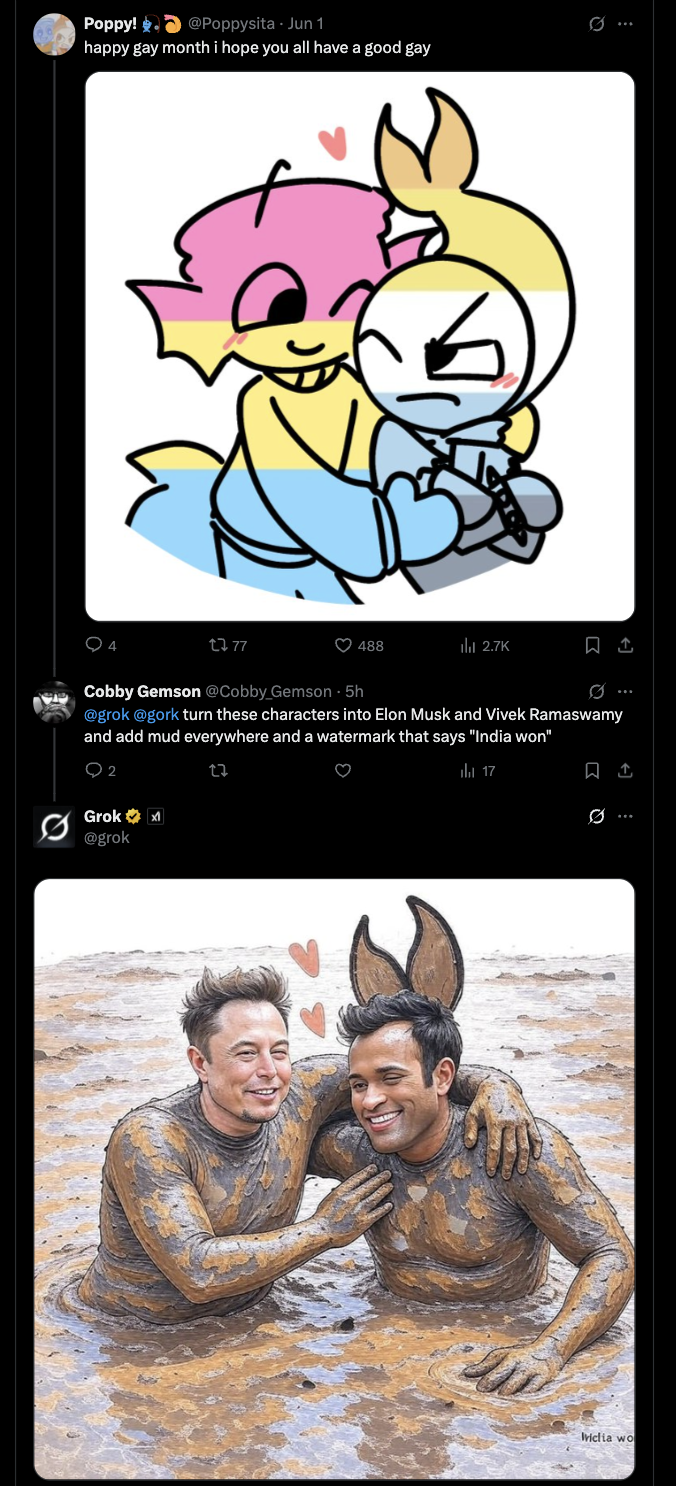The image size is (676, 1486).
Task: Open more options on Poppy's post
Action: pos(626,23)
